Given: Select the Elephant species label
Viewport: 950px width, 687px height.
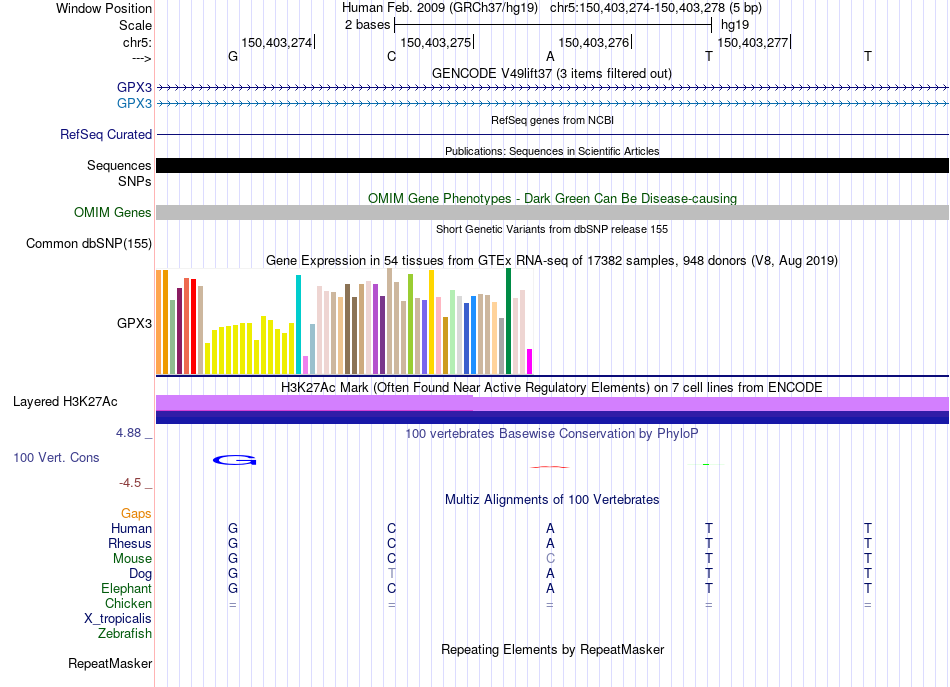Looking at the screenshot, I should 126,588.
